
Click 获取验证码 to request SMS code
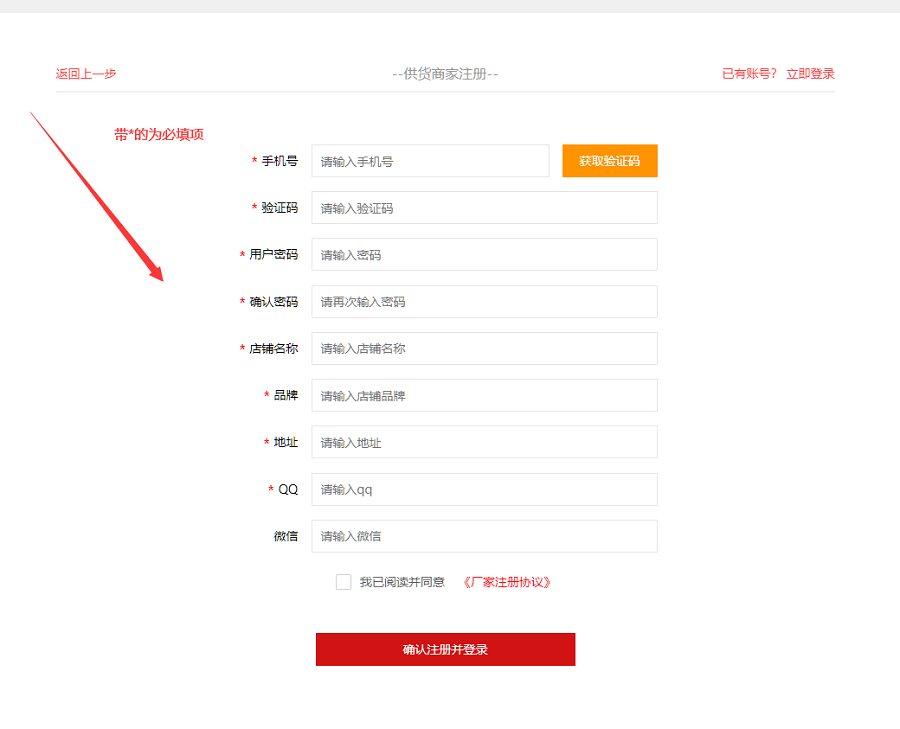click(x=609, y=160)
